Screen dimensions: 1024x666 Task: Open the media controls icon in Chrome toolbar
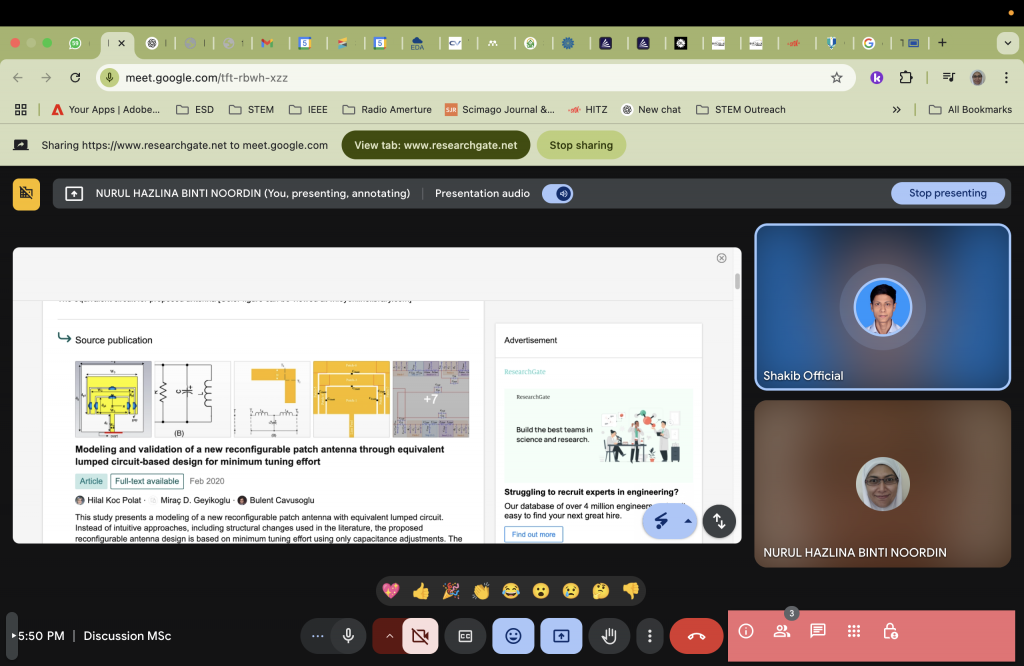(x=949, y=78)
